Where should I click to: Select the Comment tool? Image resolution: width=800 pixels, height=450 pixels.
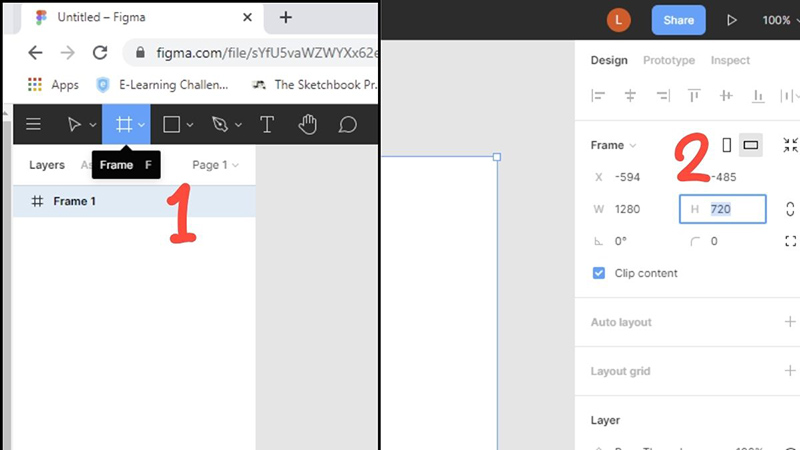(x=347, y=124)
